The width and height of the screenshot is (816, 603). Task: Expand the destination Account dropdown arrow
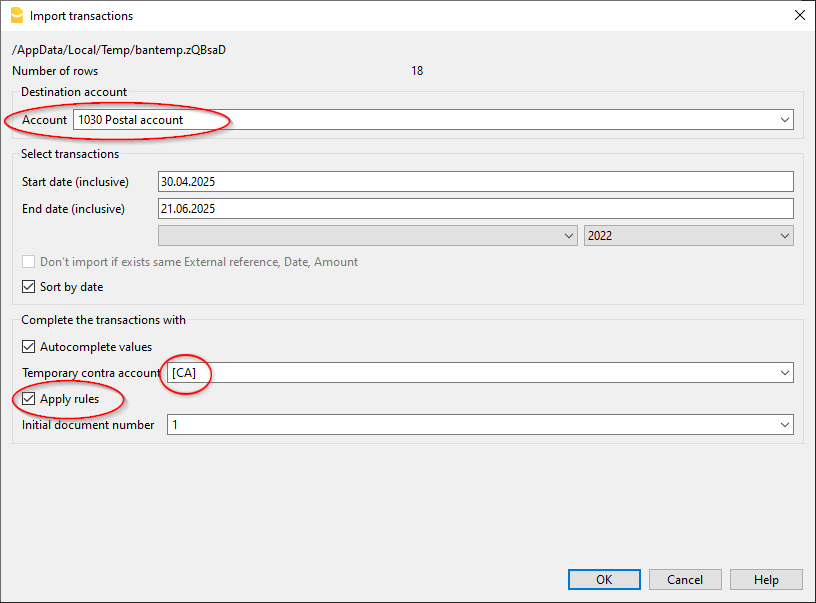784,120
